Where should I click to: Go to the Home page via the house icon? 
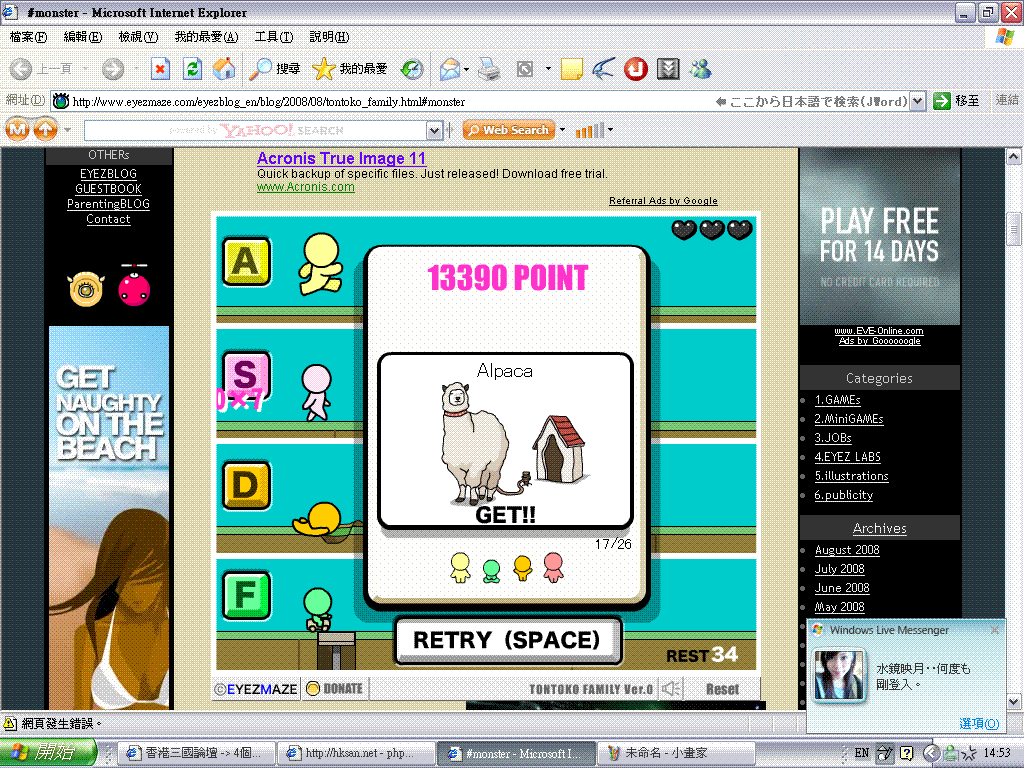pos(224,69)
